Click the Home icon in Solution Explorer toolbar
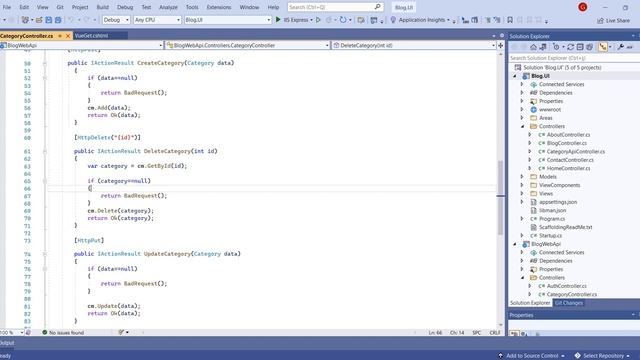 click(x=533, y=47)
